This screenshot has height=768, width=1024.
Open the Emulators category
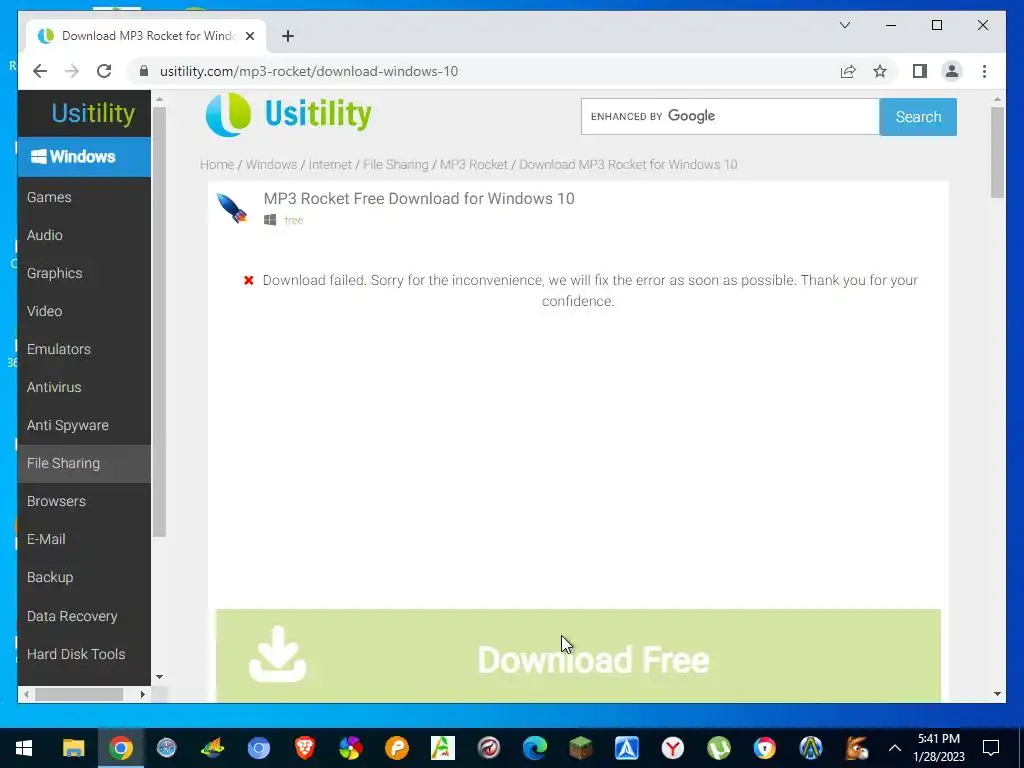84,349
